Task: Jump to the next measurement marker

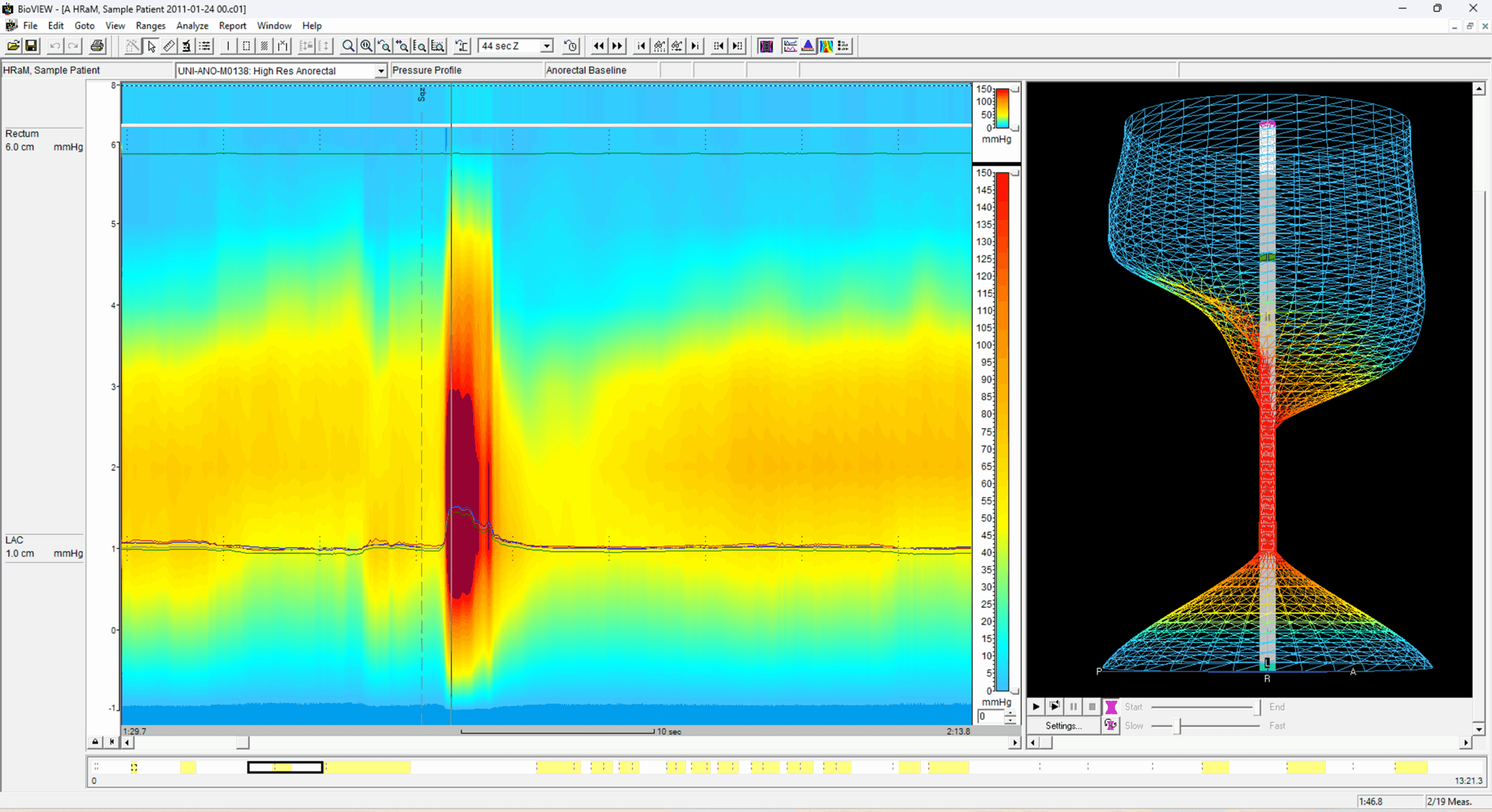Action: (x=695, y=45)
